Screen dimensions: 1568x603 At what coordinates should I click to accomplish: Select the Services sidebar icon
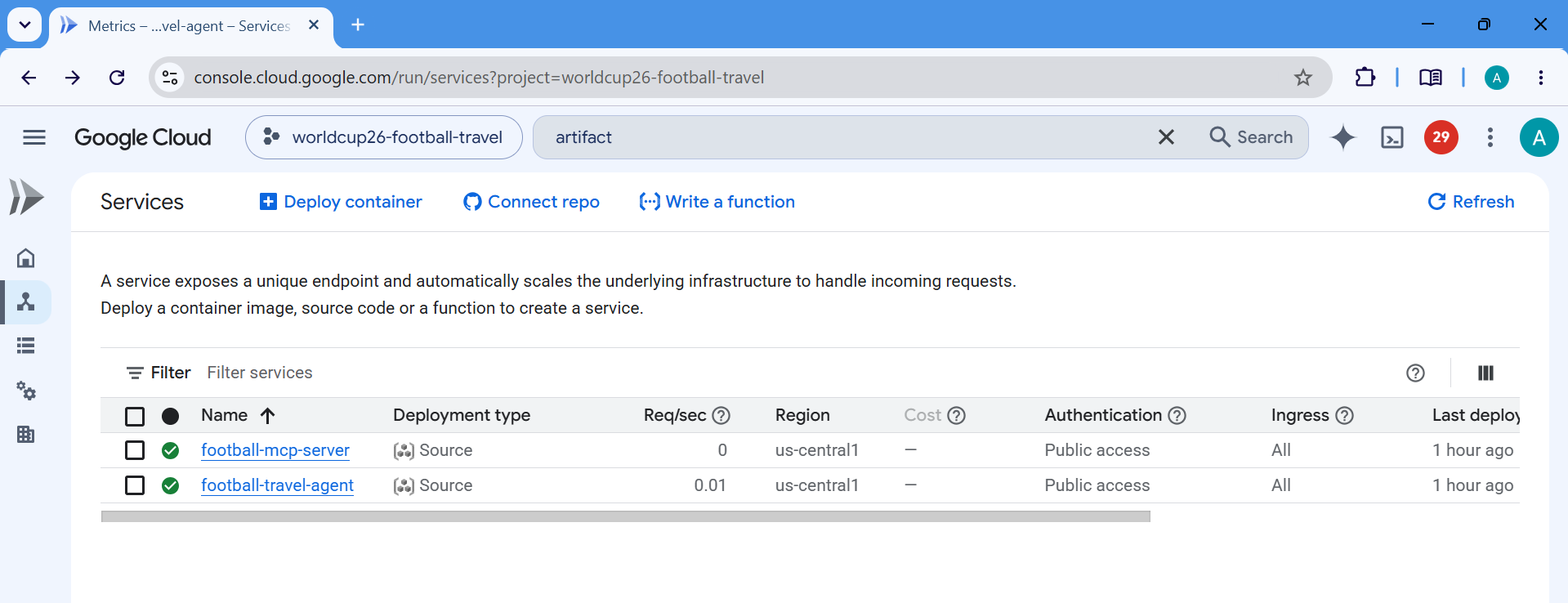(26, 301)
